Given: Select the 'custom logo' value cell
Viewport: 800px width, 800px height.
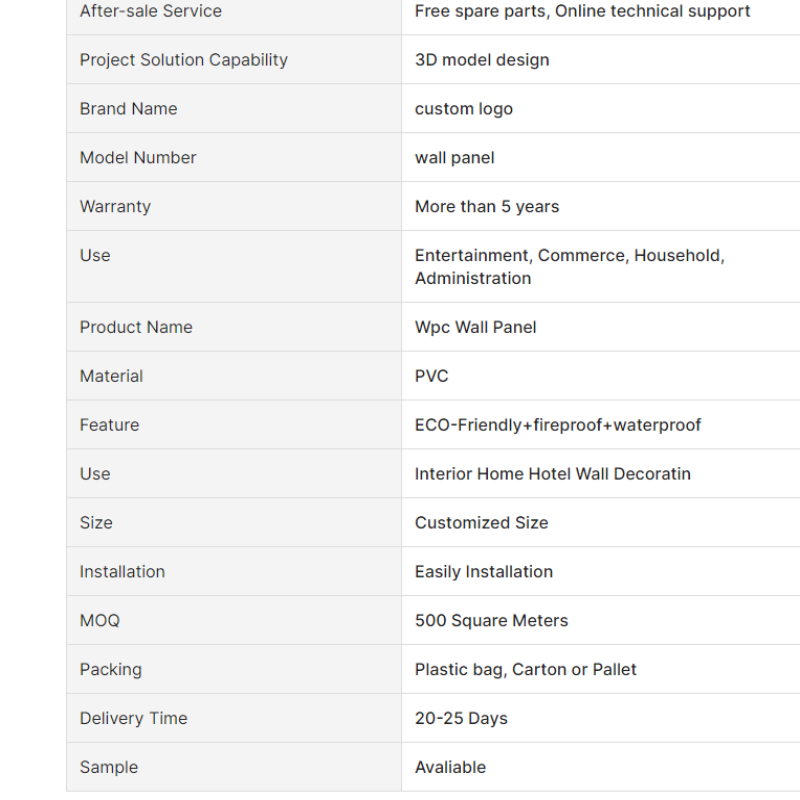Looking at the screenshot, I should 601,109.
